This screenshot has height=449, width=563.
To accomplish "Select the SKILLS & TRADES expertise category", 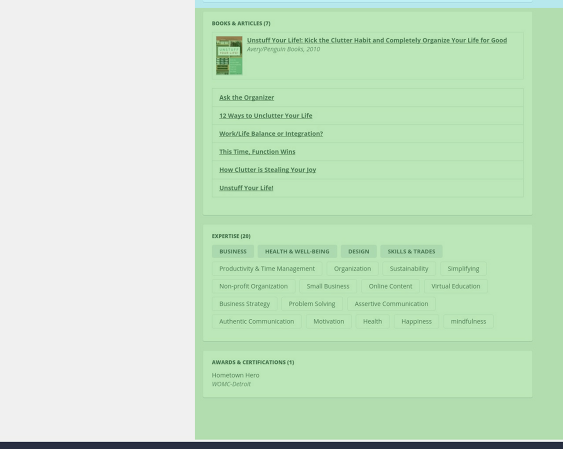I will (x=411, y=251).
